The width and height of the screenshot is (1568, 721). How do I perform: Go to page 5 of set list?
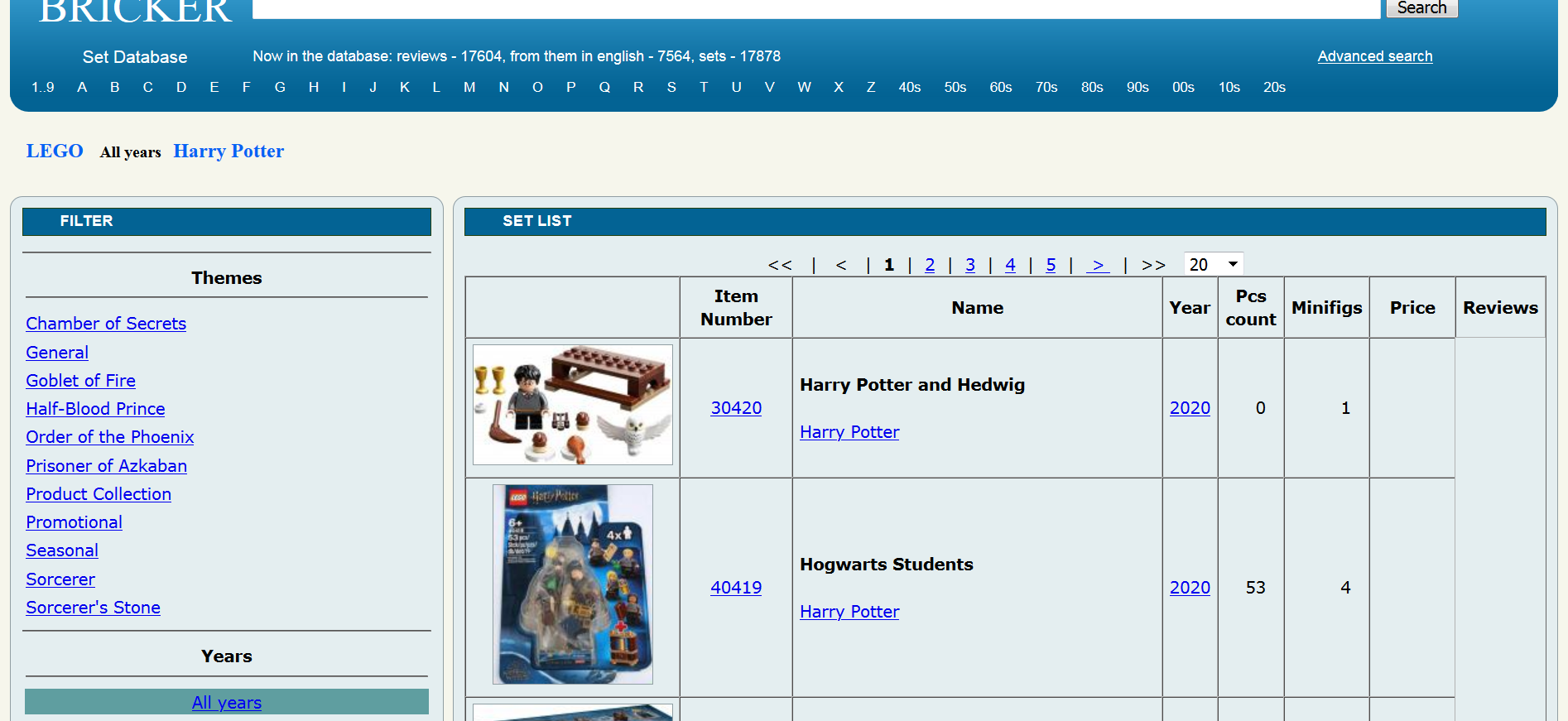(1051, 265)
